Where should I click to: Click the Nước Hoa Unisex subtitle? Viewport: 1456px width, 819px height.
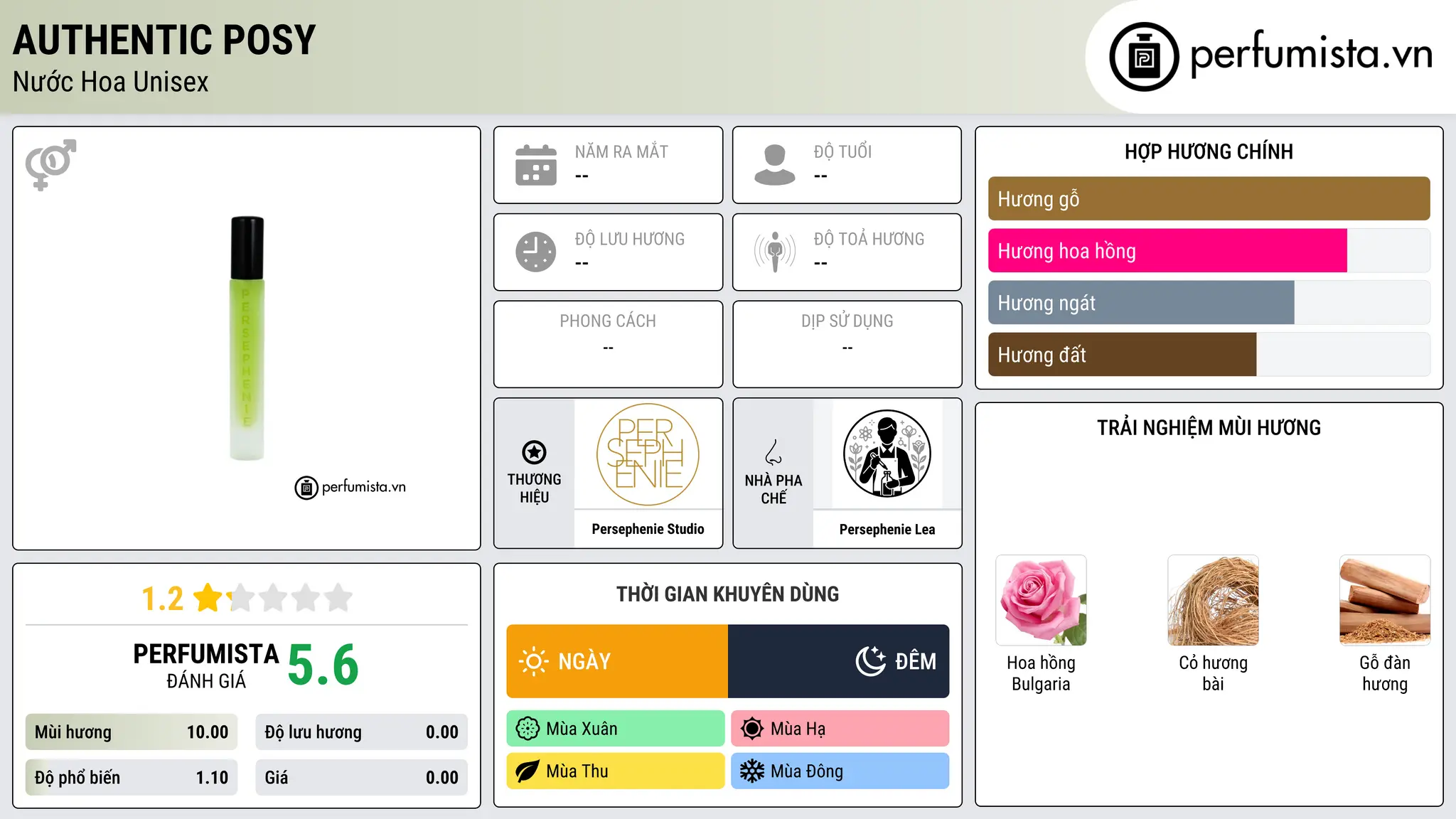[111, 82]
